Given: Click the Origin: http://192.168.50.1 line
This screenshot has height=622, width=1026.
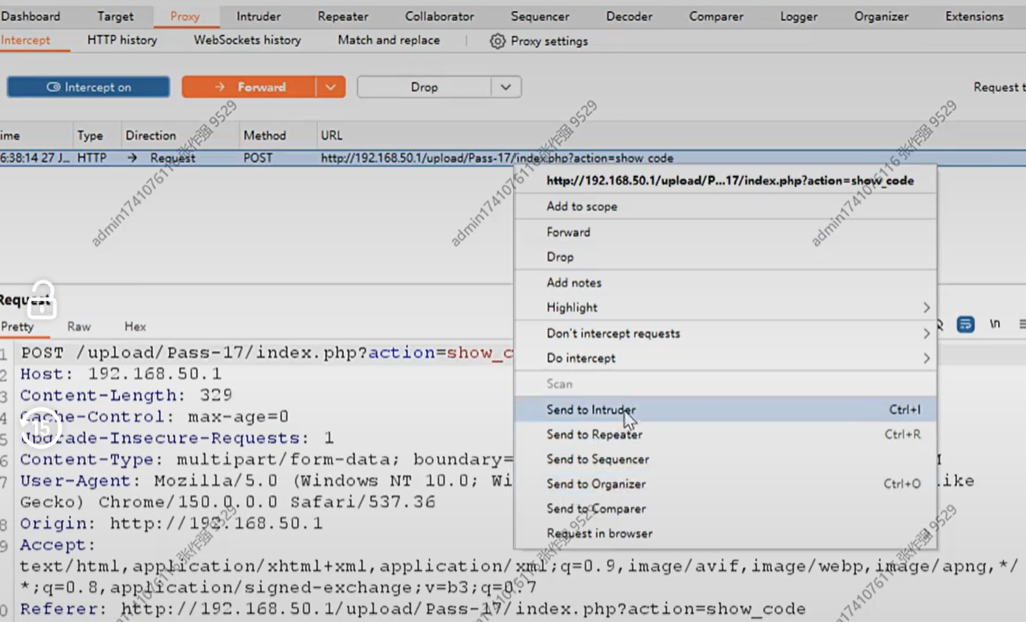Looking at the screenshot, I should click(171, 523).
